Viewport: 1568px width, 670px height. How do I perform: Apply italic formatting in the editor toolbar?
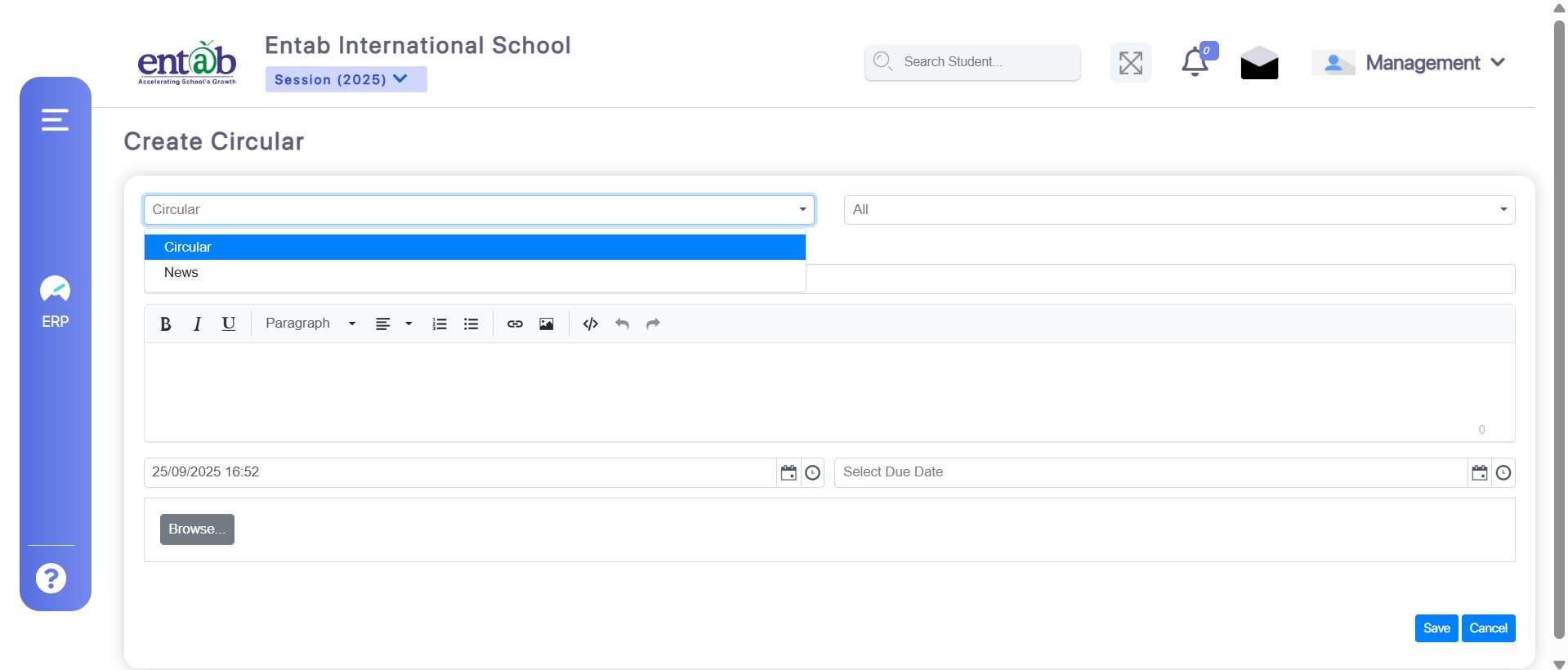[197, 324]
